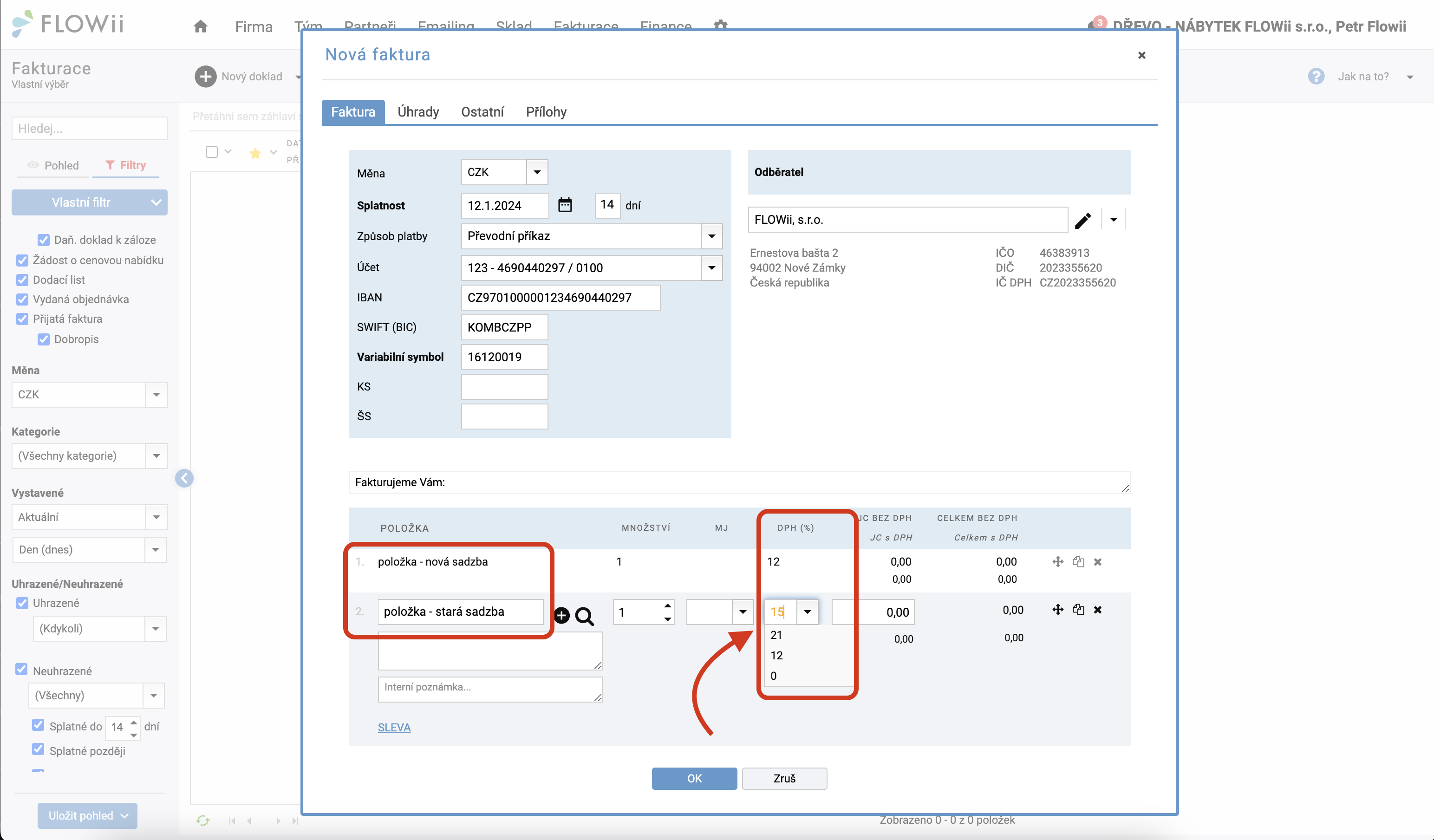The height and width of the screenshot is (840, 1434).
Task: Open the MJ unit dropdown in row 2
Action: coord(743,612)
